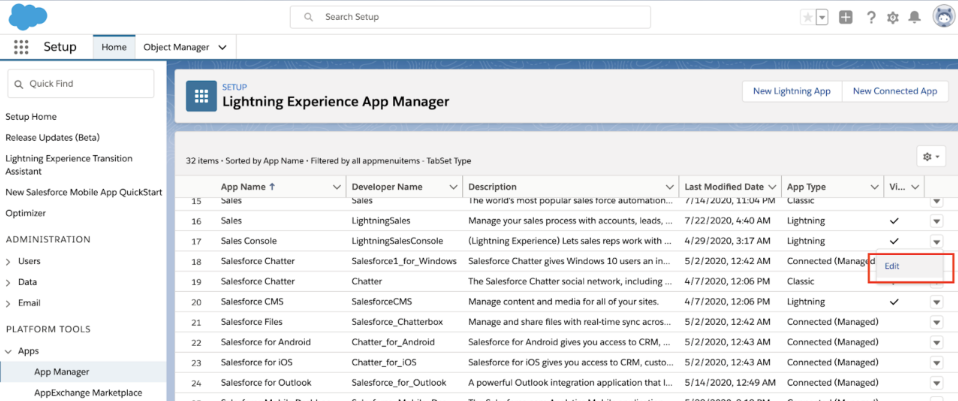Open the list view controls gear
Image resolution: width=958 pixels, height=401 pixels.
932,156
